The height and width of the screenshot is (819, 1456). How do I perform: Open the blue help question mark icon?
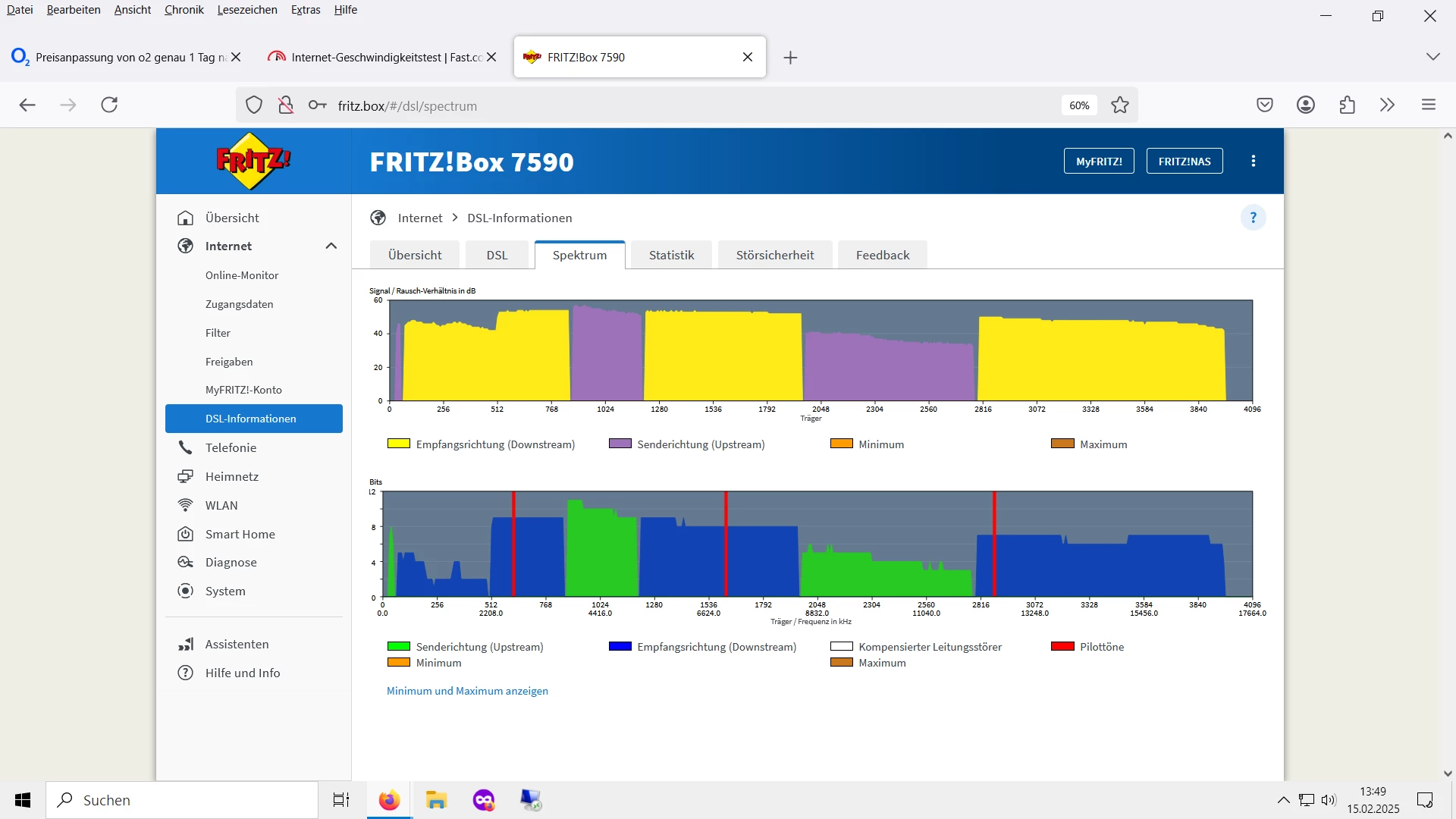(x=1253, y=218)
